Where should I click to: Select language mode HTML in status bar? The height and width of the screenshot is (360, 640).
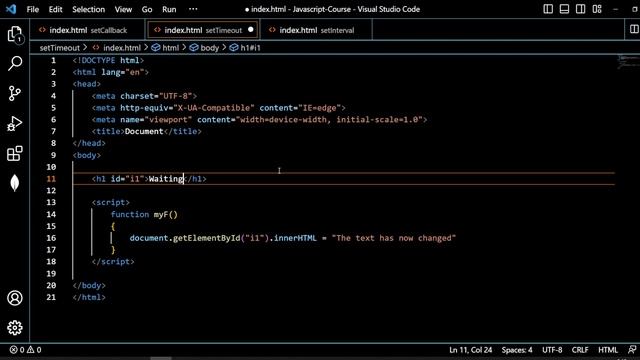pos(608,350)
